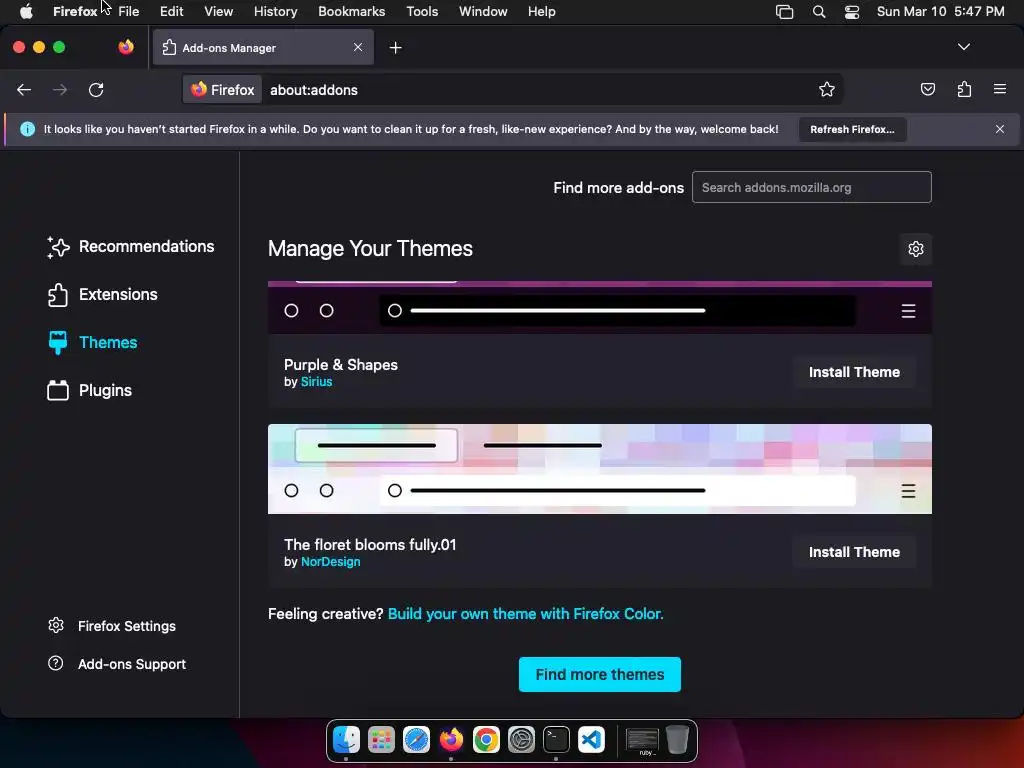Open the File menu

(x=129, y=12)
